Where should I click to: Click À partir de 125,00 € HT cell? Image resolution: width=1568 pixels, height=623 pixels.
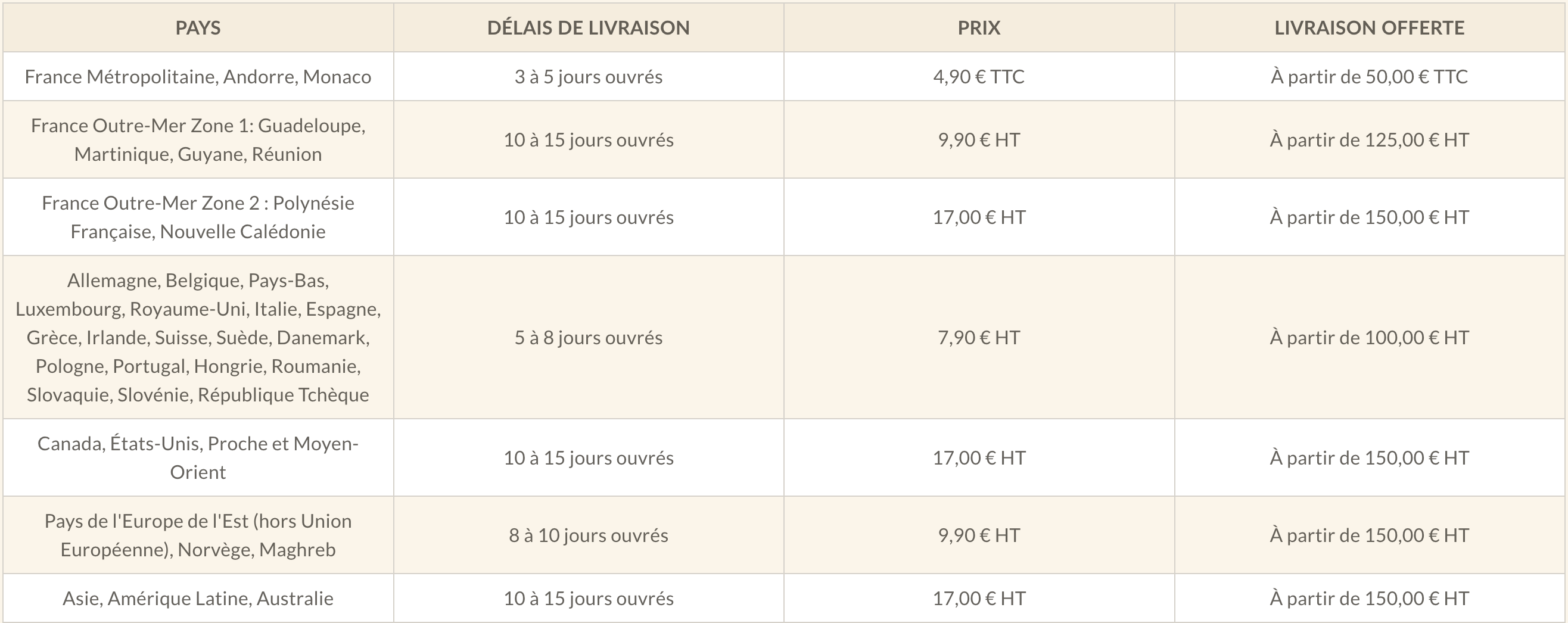[x=1370, y=140]
